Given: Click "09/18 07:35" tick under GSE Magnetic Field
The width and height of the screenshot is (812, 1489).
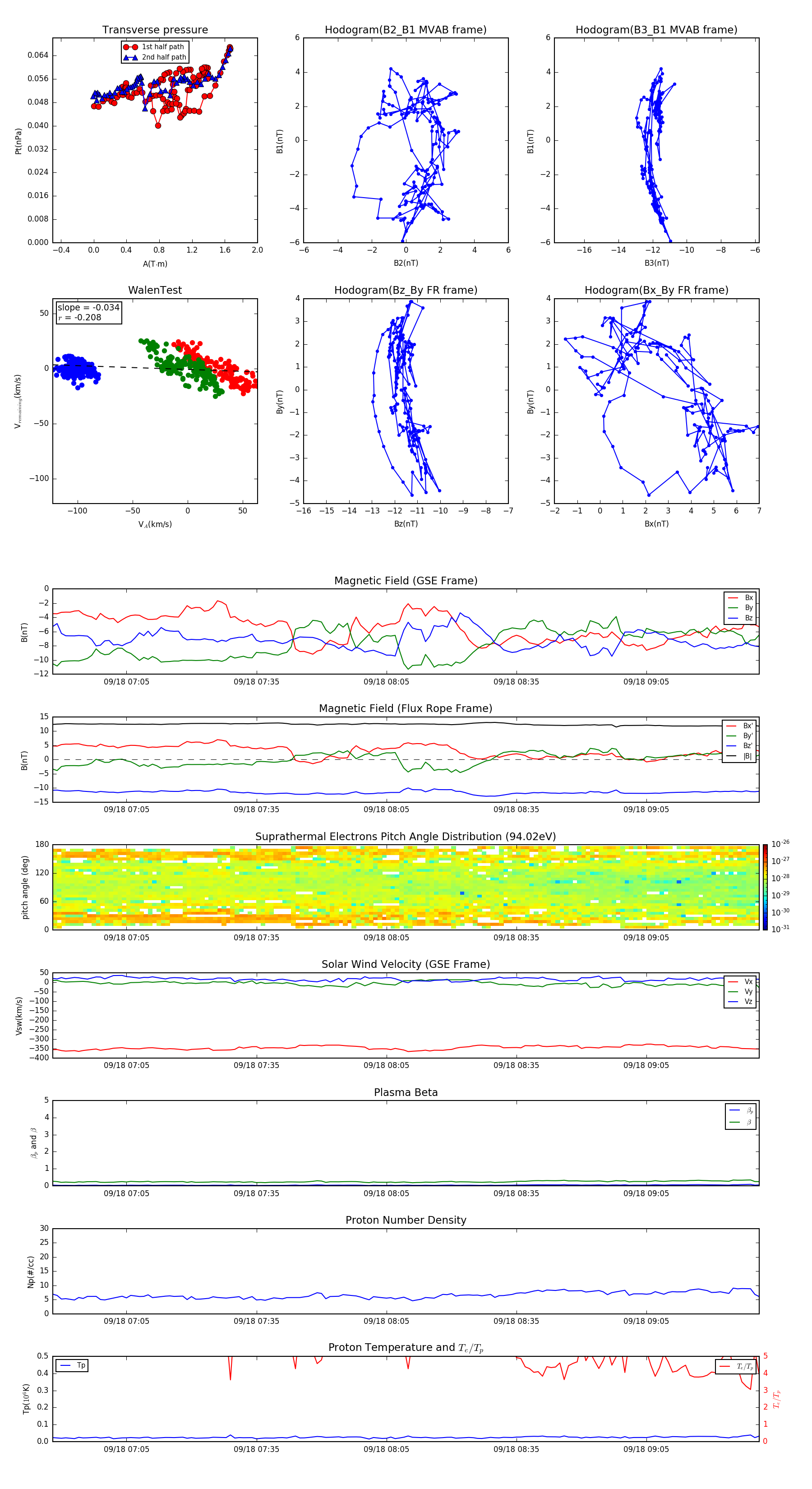Looking at the screenshot, I should (256, 681).
